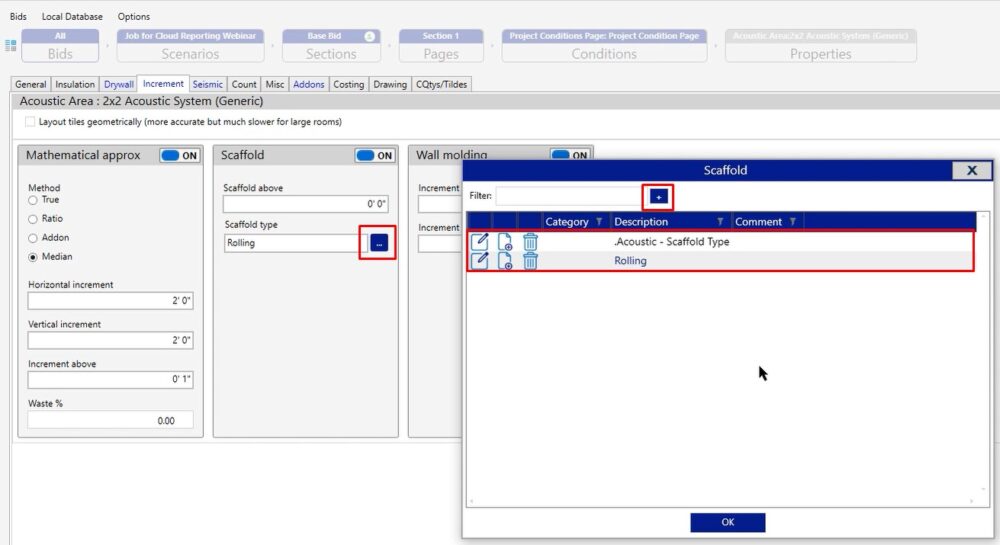
Task: Open the Category column filter
Action: tap(599, 222)
